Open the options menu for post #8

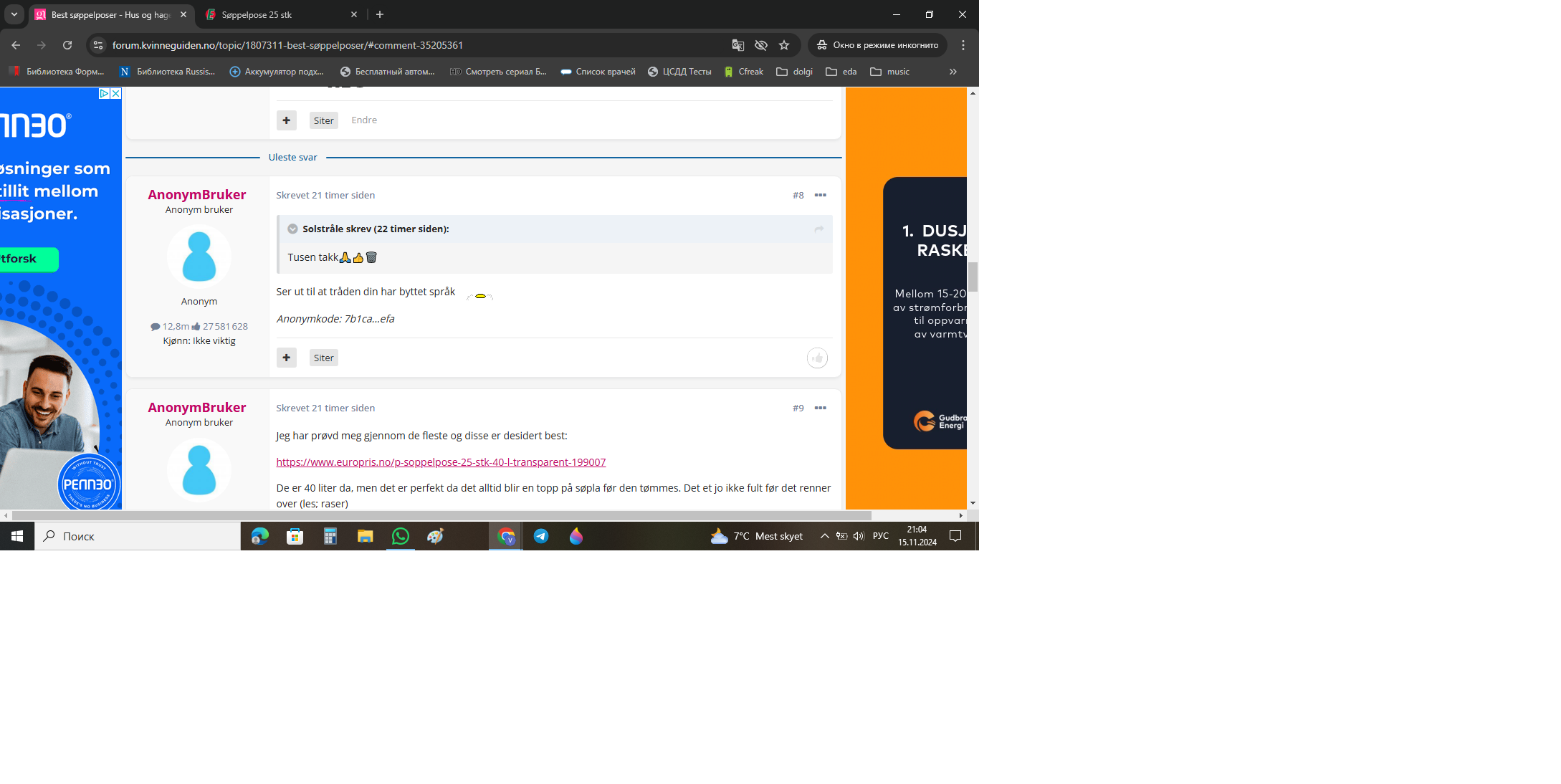tap(821, 195)
